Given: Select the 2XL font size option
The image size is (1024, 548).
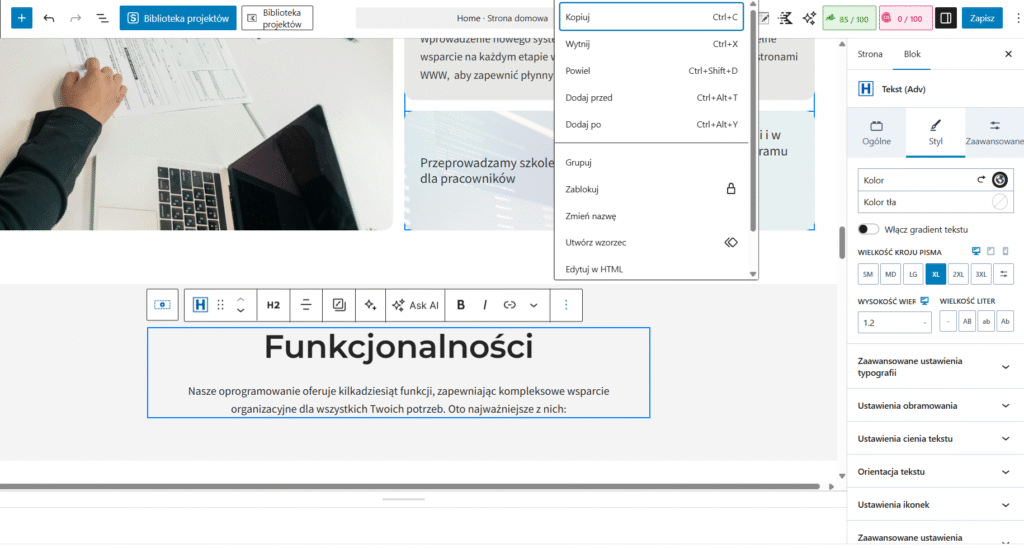Looking at the screenshot, I should tap(959, 273).
